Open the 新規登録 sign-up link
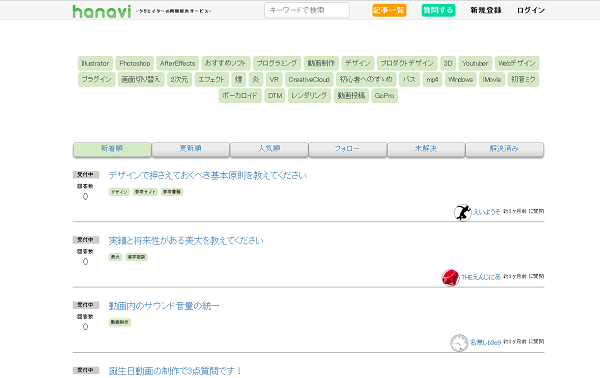Viewport: 600px width, 378px height. 486,10
